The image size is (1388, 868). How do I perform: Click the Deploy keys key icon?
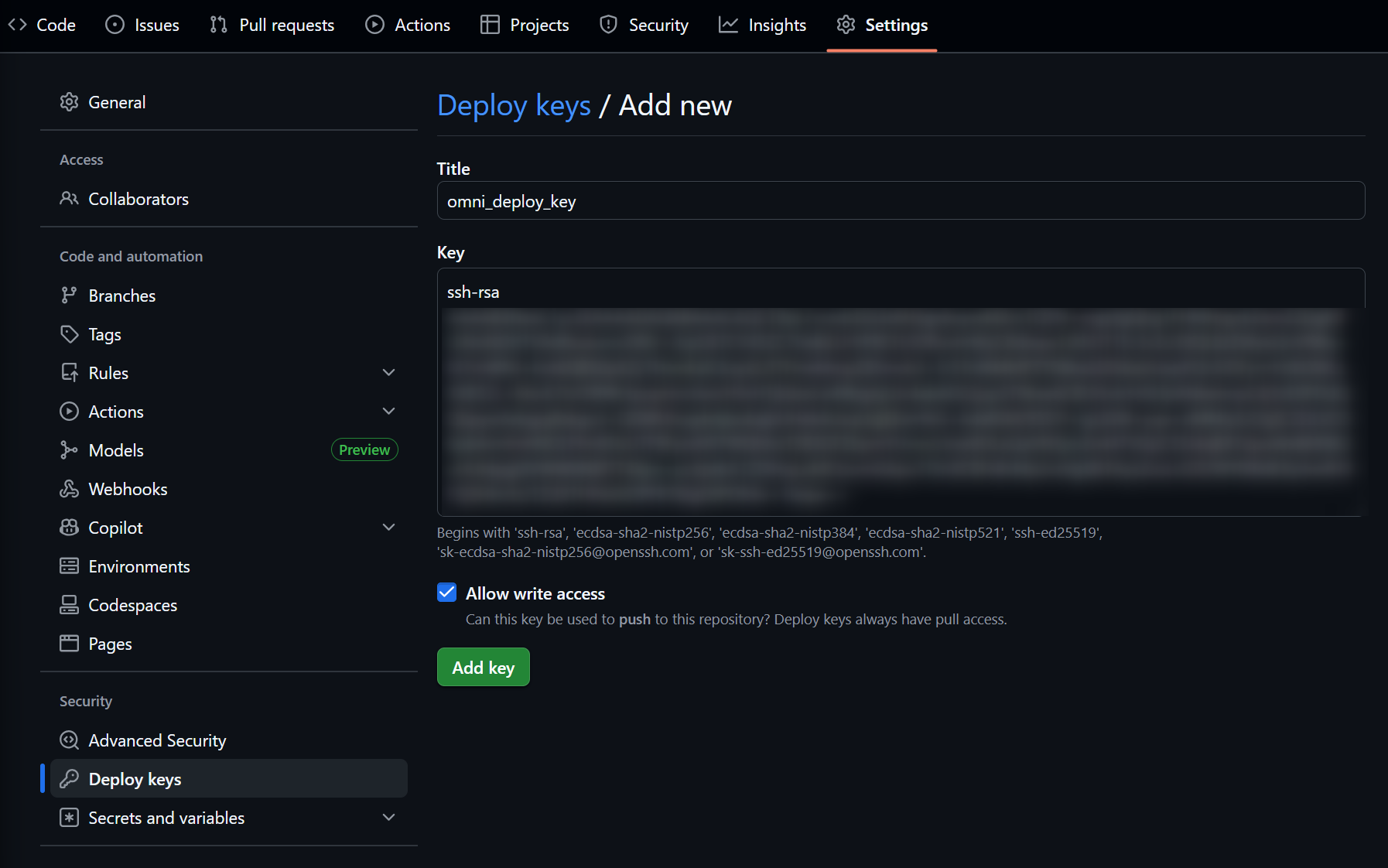69,779
